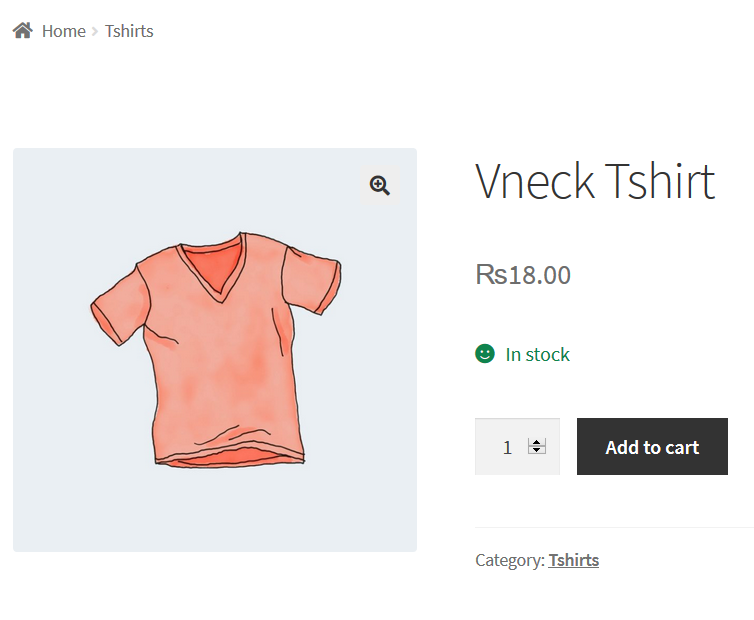The height and width of the screenshot is (620, 754).
Task: Click the In stock status text
Action: pyautogui.click(x=537, y=354)
